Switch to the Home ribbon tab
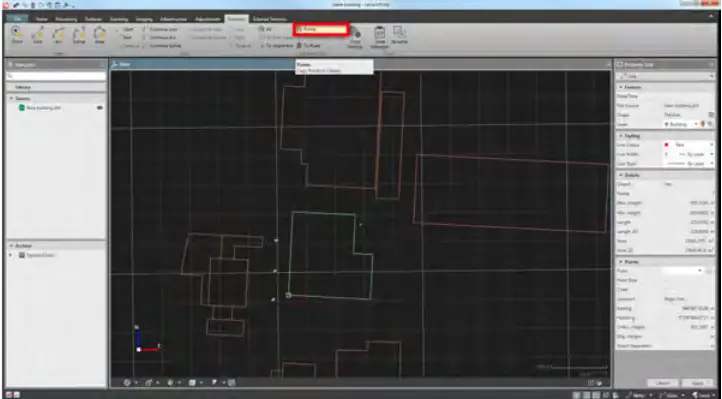Viewport: 722px width, 399px height. click(x=41, y=19)
